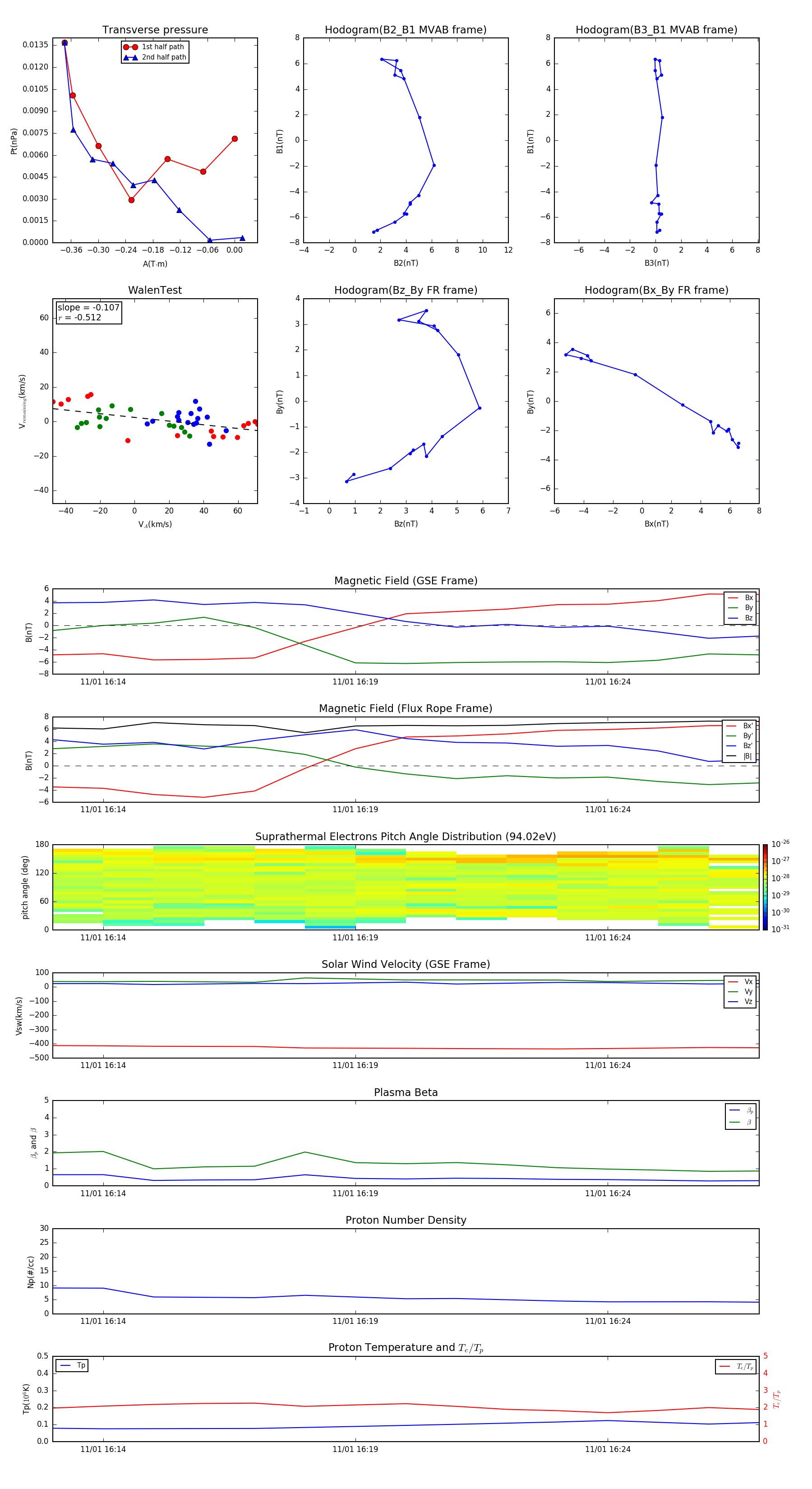
Task: Select the |B| legend entry
Action: tap(740, 756)
